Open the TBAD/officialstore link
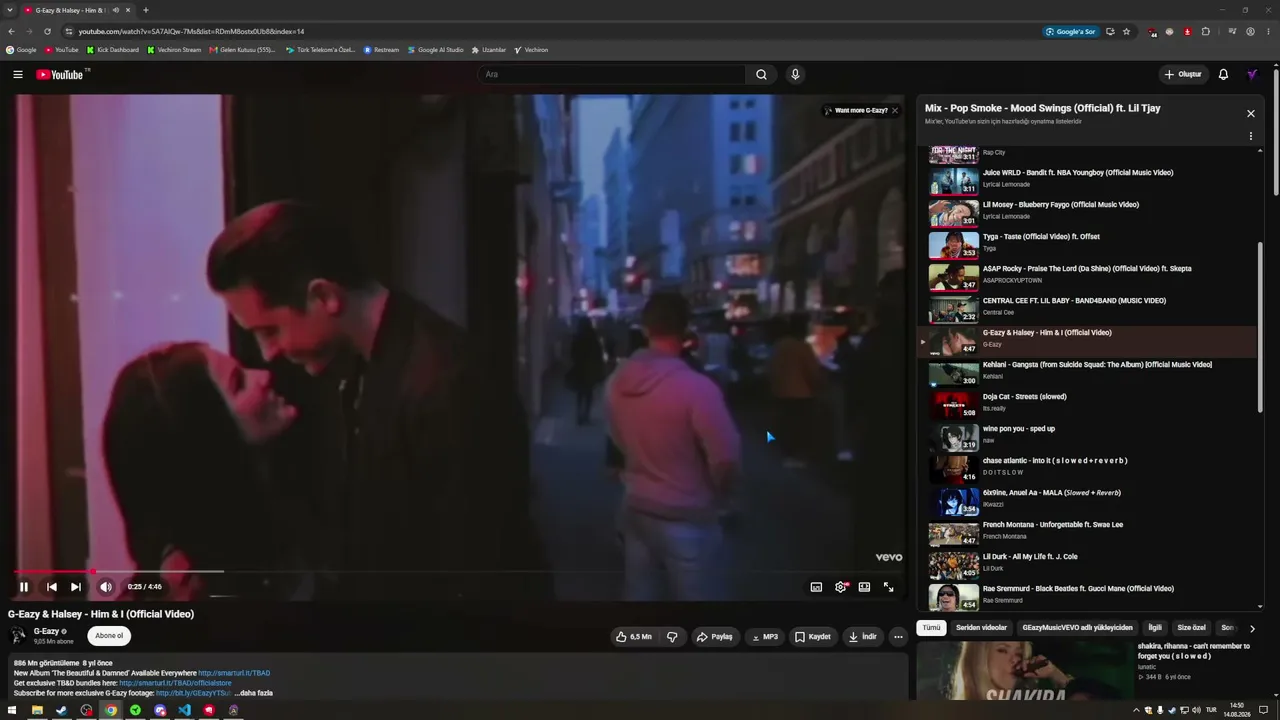The height and width of the screenshot is (720, 1280). [175, 683]
